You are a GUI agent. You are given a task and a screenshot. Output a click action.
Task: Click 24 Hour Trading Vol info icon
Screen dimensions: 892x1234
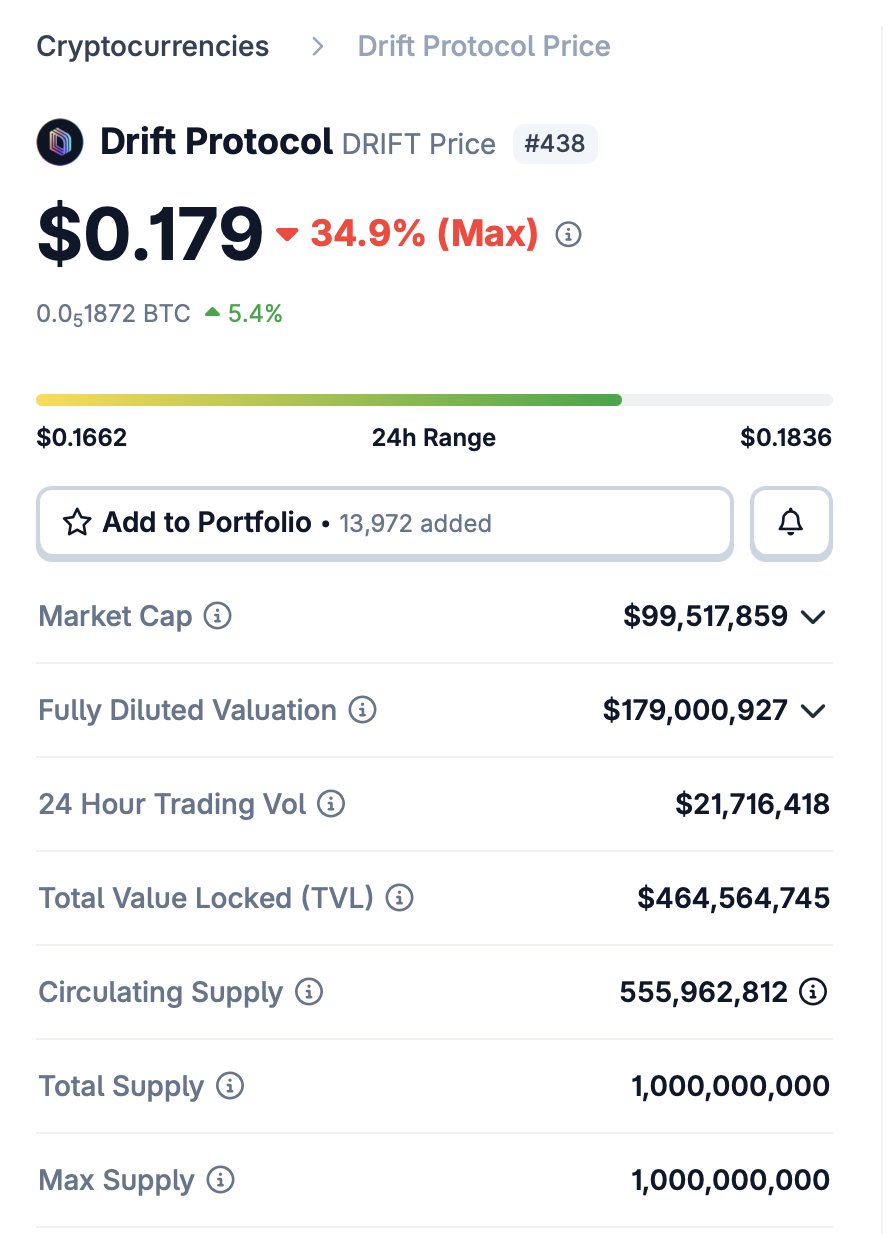(x=331, y=804)
